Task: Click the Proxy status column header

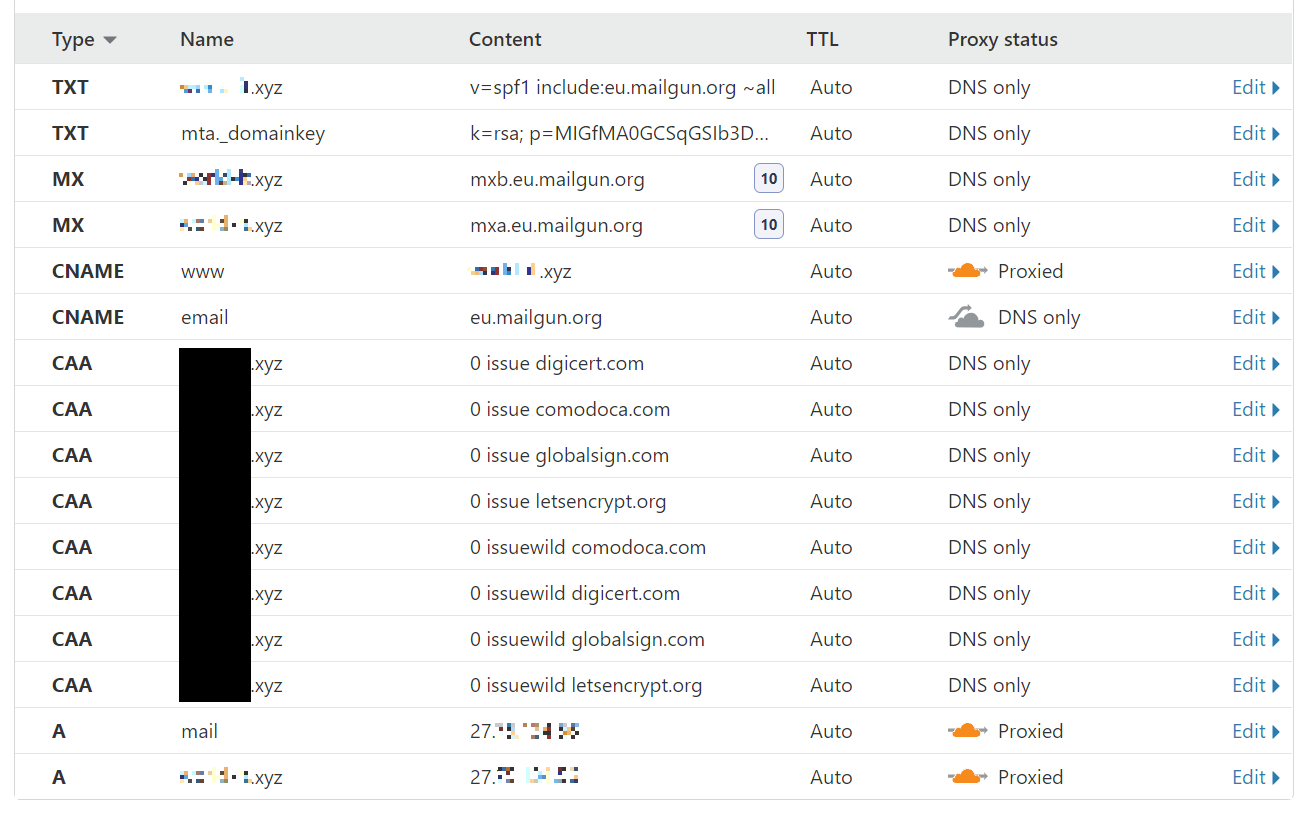Action: pos(1002,40)
